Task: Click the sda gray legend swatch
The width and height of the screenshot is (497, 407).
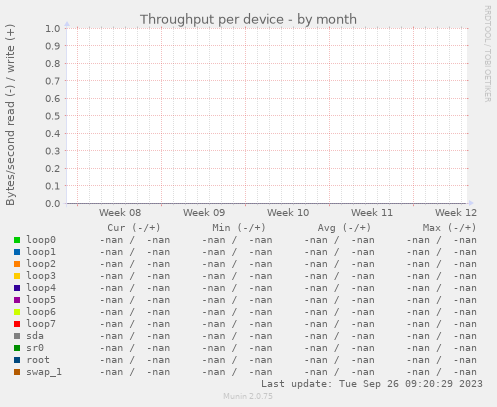Action: (17, 336)
